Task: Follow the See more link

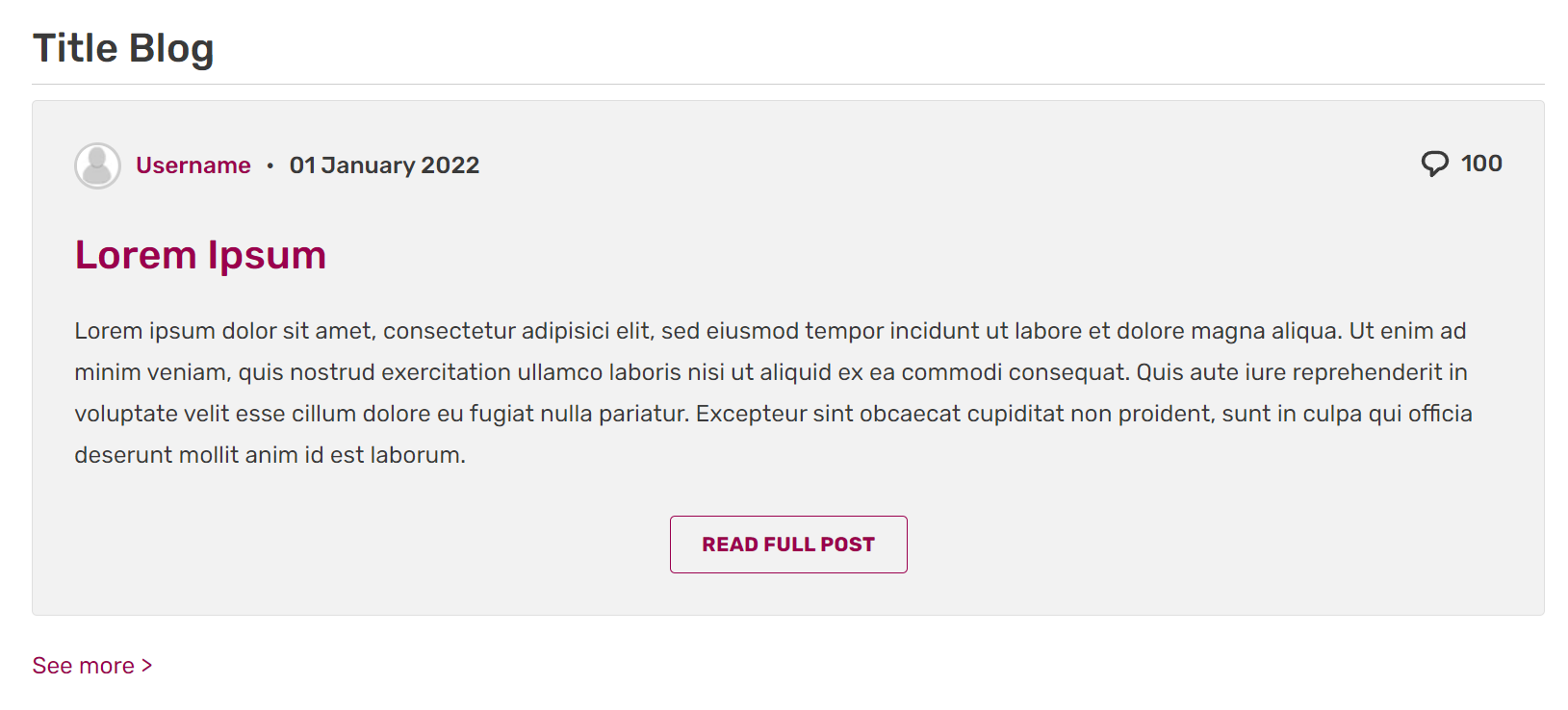Action: (x=84, y=666)
